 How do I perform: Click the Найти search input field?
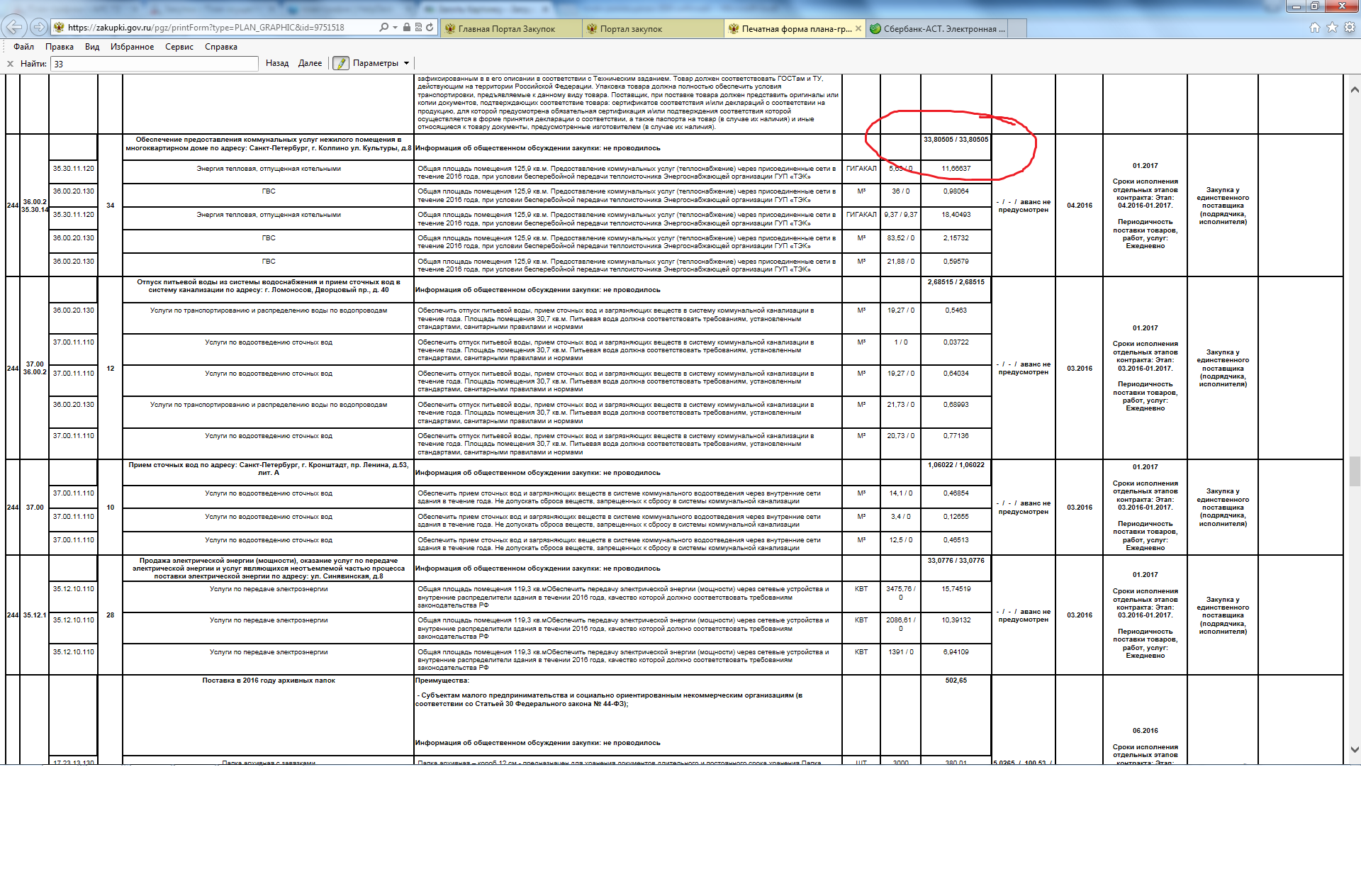click(155, 64)
